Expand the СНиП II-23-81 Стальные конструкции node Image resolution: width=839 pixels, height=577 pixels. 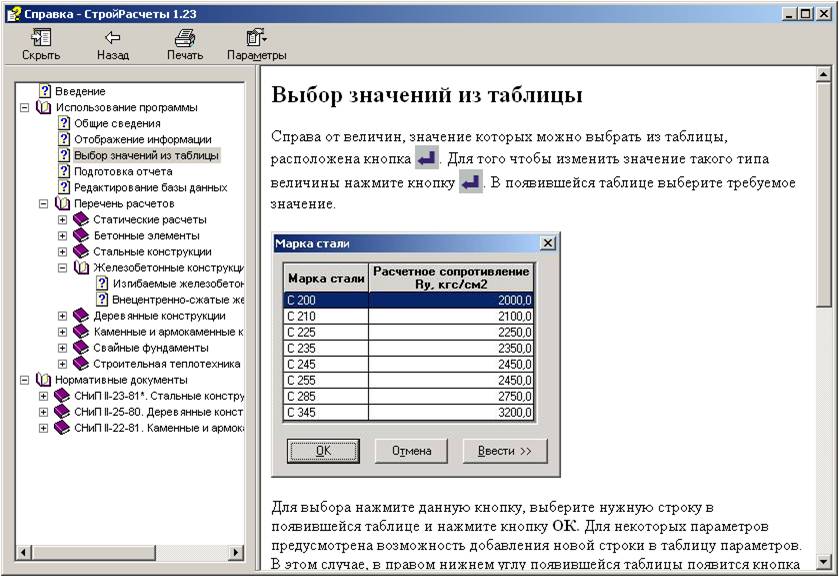click(x=44, y=397)
